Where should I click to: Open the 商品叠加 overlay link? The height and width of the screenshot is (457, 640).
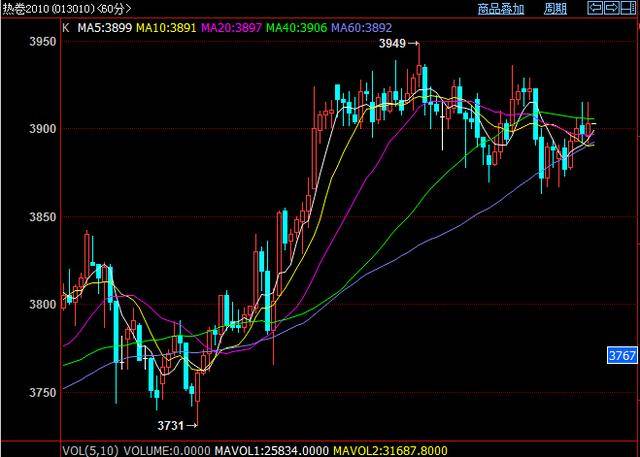point(500,9)
